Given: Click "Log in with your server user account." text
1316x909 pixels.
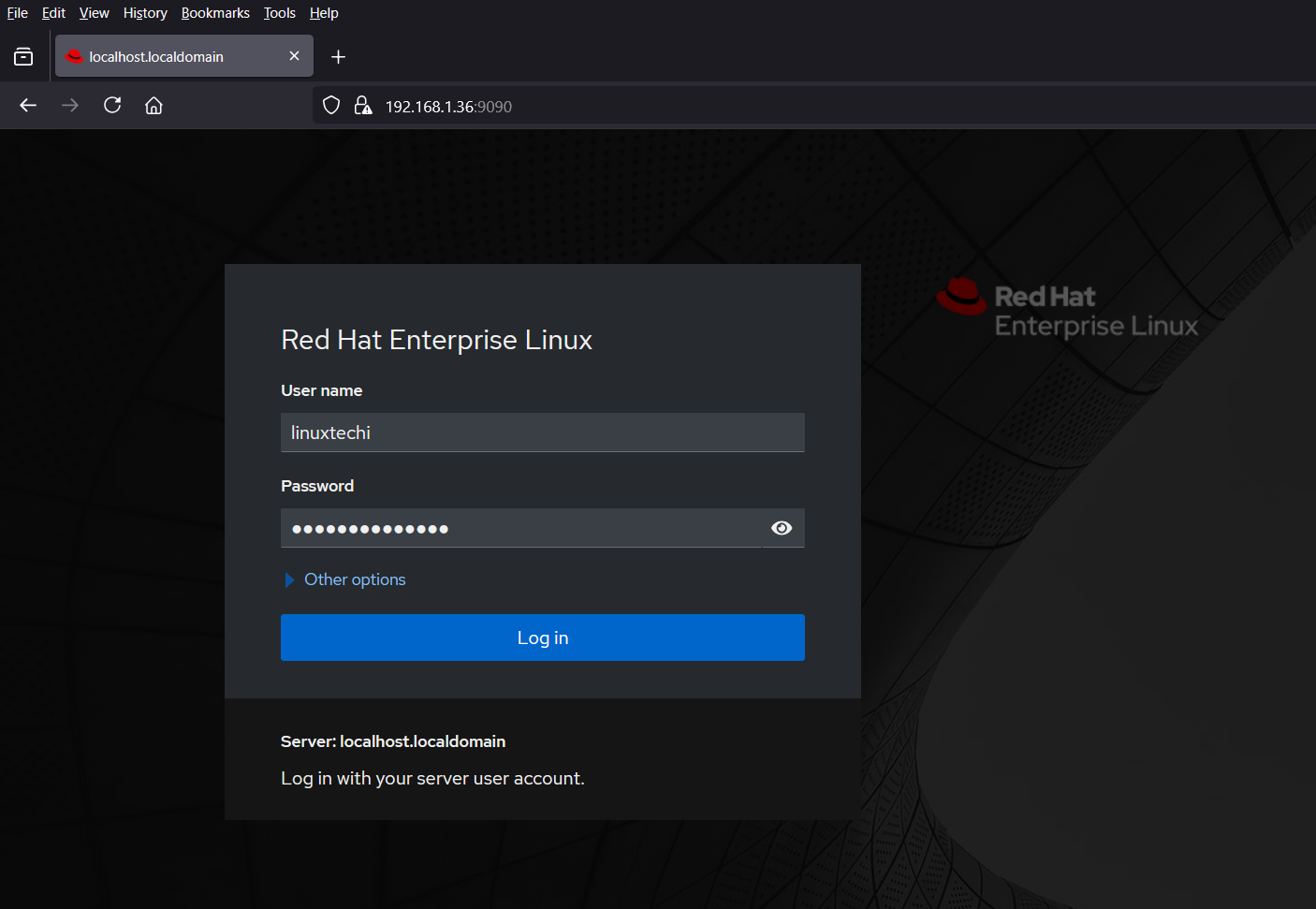Looking at the screenshot, I should 432,779.
